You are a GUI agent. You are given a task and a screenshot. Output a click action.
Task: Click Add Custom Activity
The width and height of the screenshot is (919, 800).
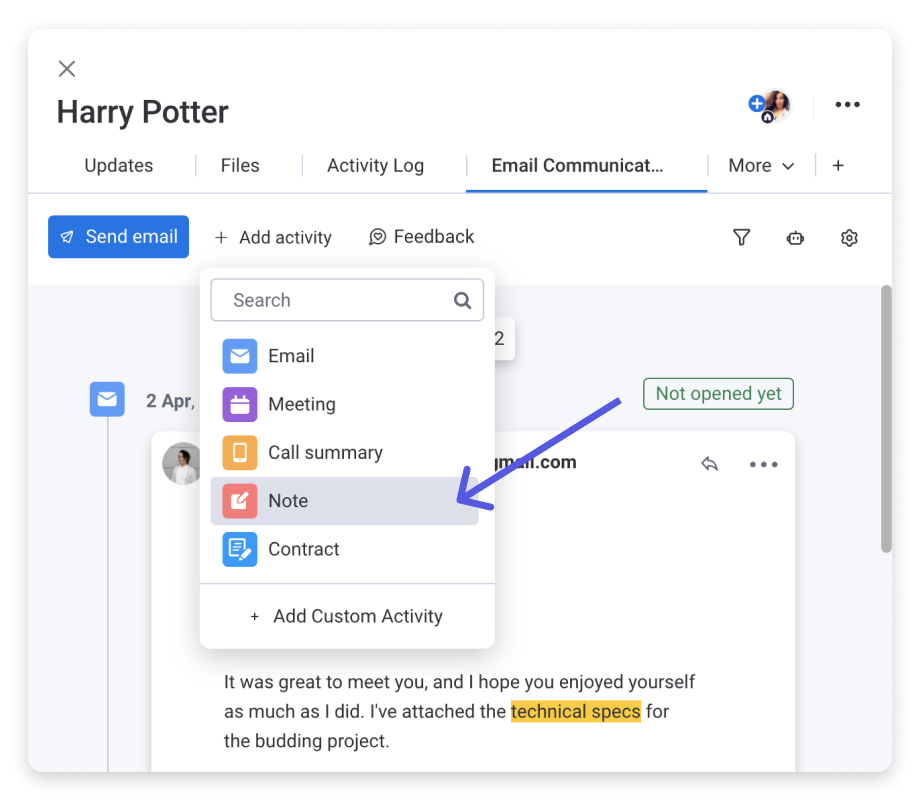[347, 617]
